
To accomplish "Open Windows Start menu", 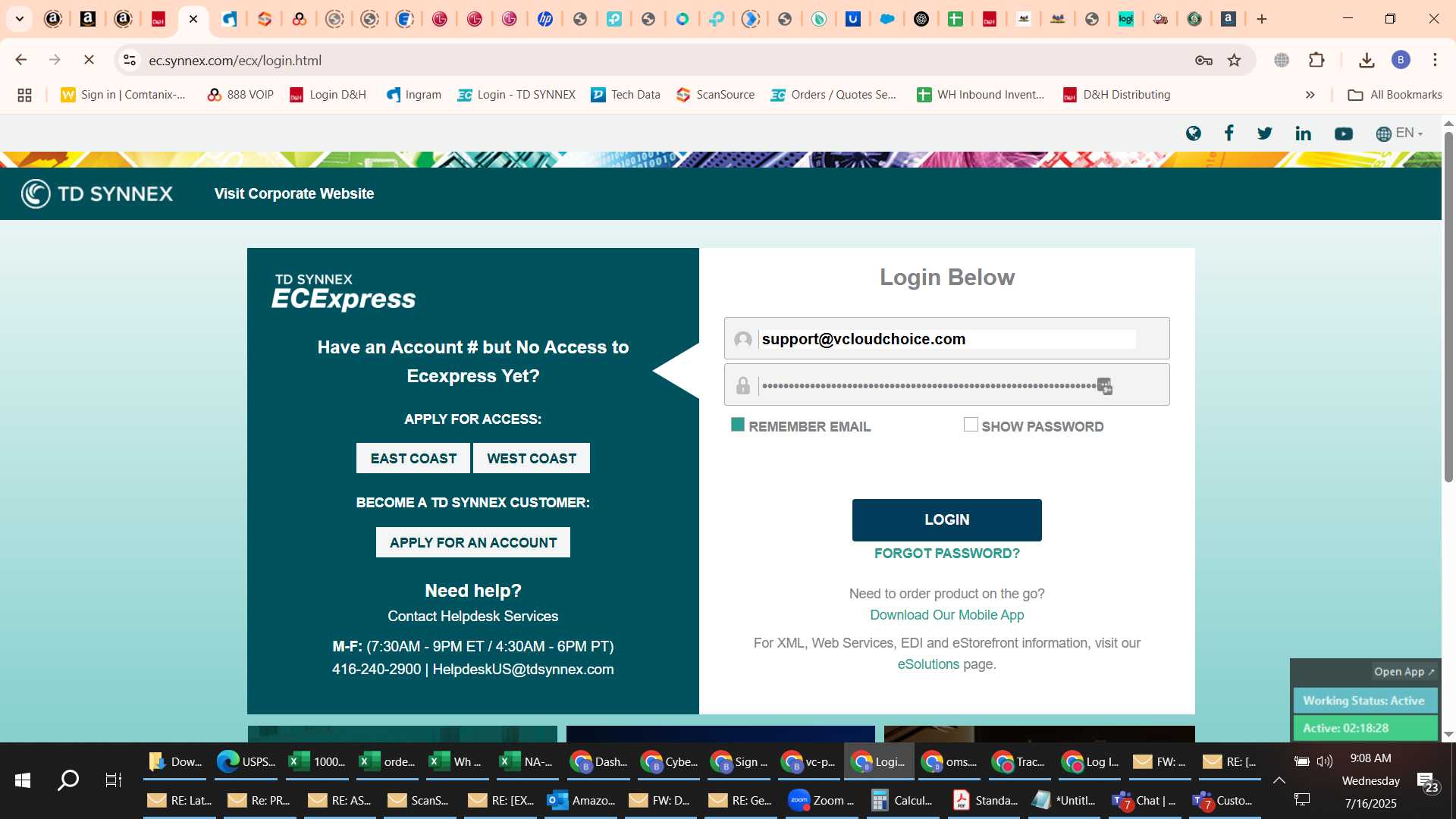I will click(x=23, y=780).
